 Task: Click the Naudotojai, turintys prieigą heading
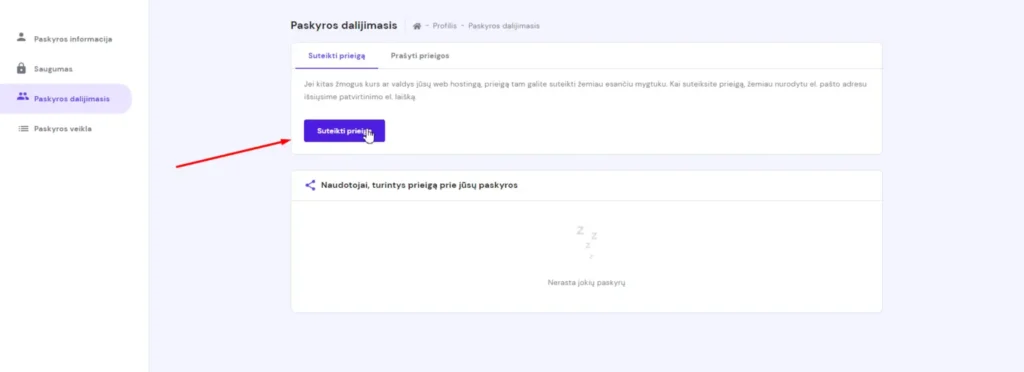(x=419, y=185)
